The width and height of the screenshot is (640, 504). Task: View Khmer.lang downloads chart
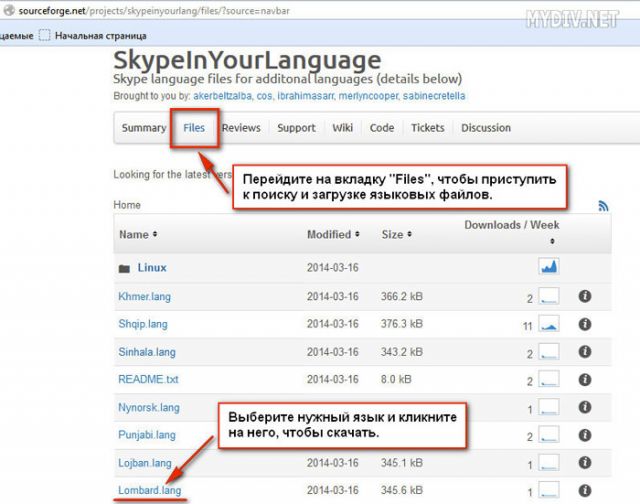pos(549,296)
